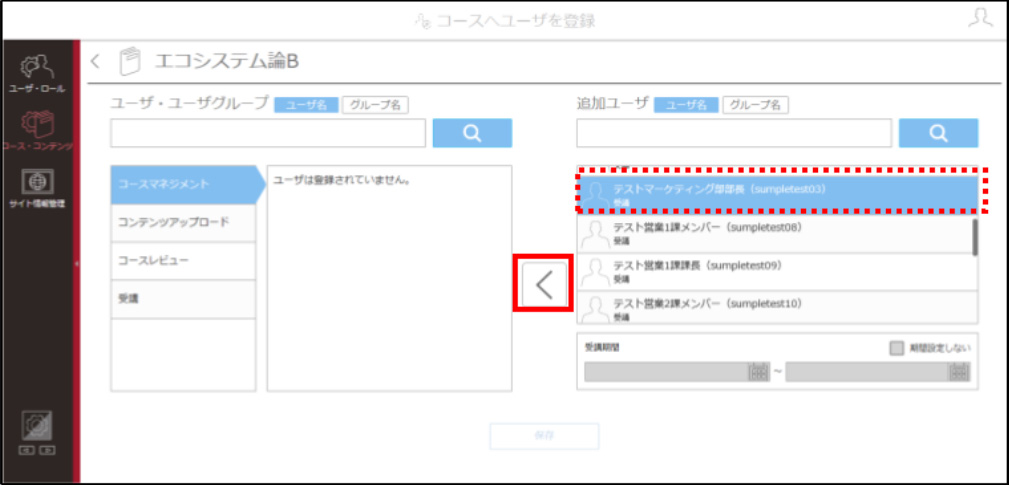Image resolution: width=1009 pixels, height=485 pixels.
Task: Open the ユーザ・ロール sidebar icon
Action: tap(37, 73)
